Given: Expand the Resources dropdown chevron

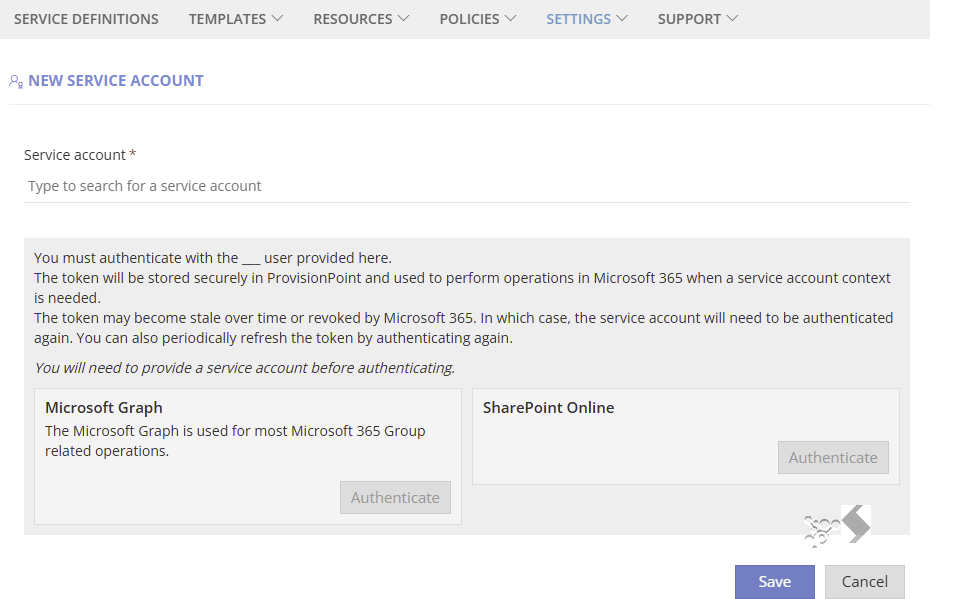Looking at the screenshot, I should 404,18.
